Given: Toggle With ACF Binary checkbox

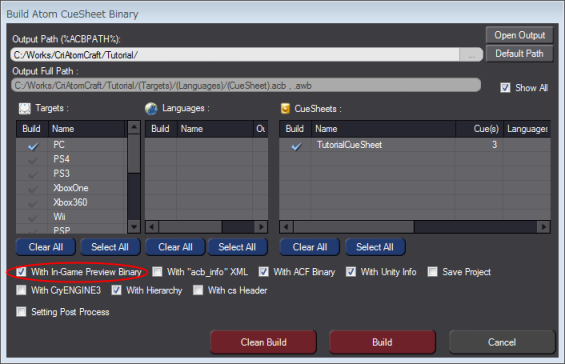Looking at the screenshot, I should click(x=264, y=272).
